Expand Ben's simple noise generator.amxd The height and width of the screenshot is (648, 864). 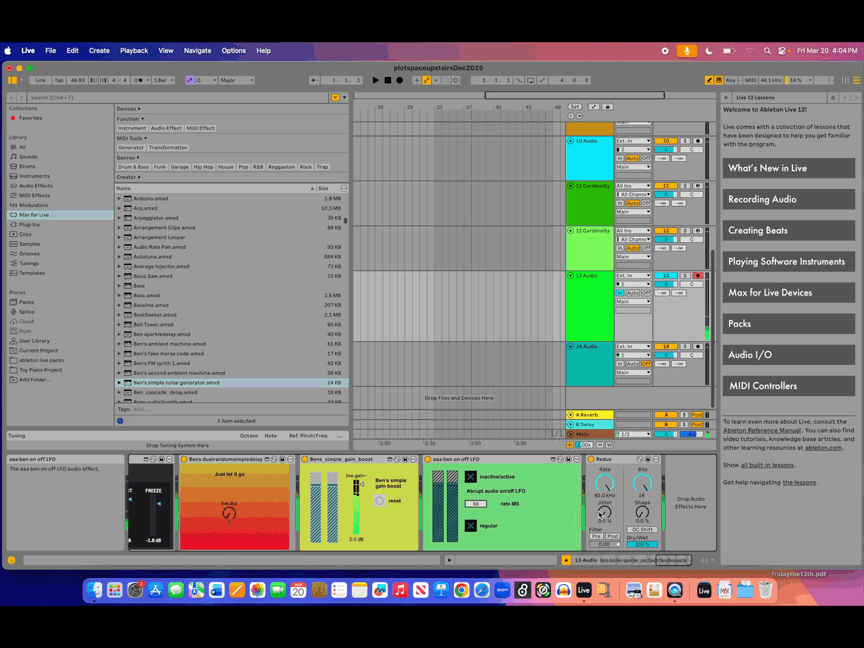119,383
